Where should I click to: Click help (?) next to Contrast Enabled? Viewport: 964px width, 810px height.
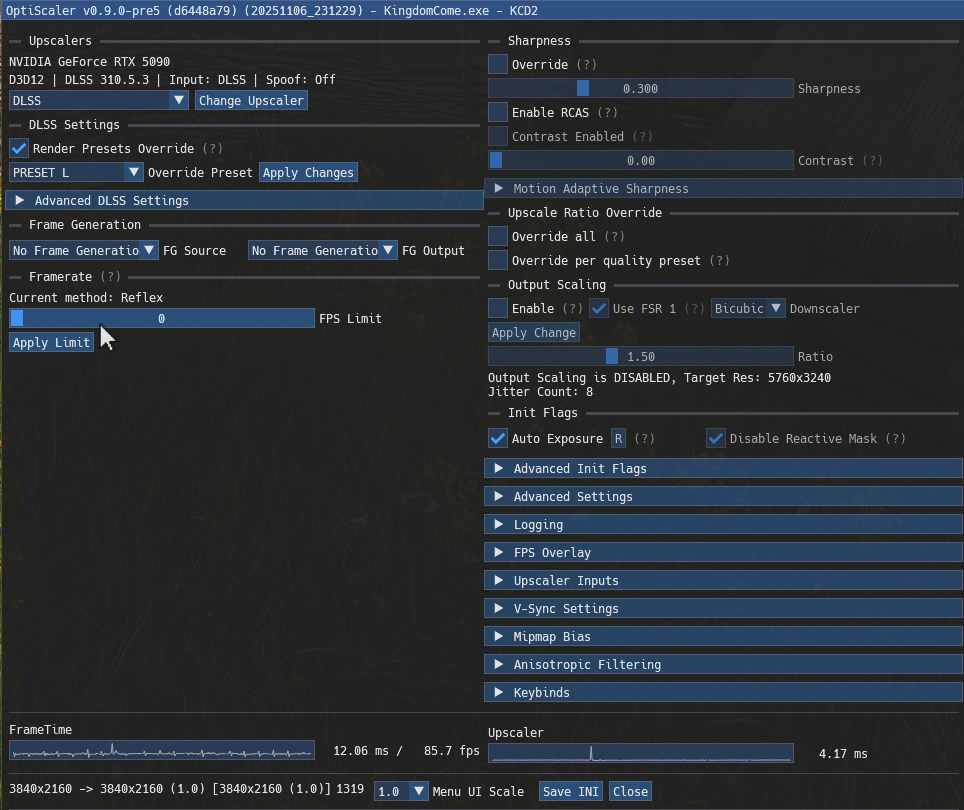point(642,136)
